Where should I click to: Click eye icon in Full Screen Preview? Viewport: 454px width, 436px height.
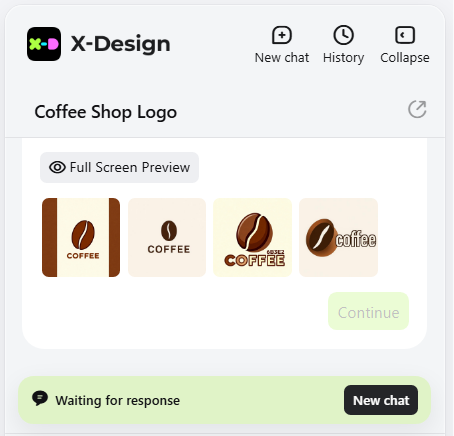(x=57, y=167)
